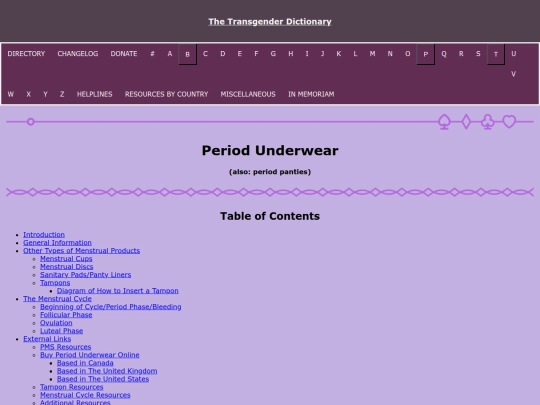Open PMS Resources link
The width and height of the screenshot is (540, 405).
[65, 347]
